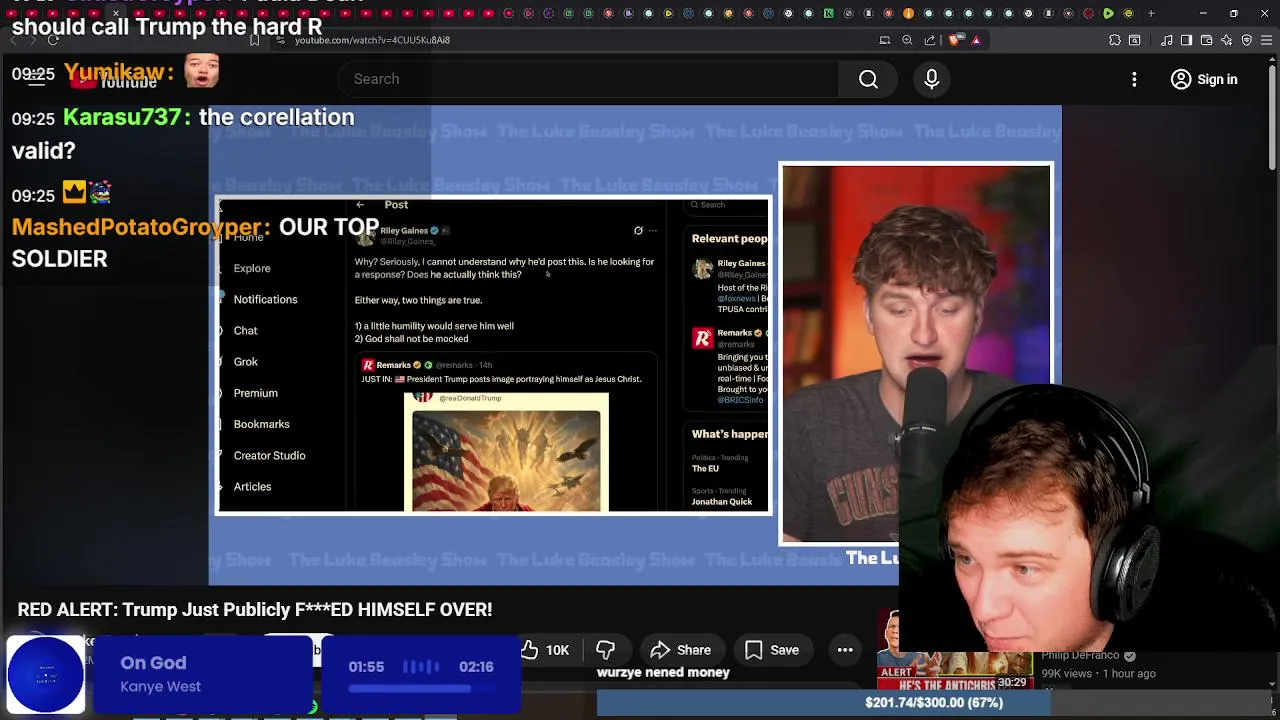
Task: Open the Brave Shields lion icon
Action: click(x=954, y=40)
